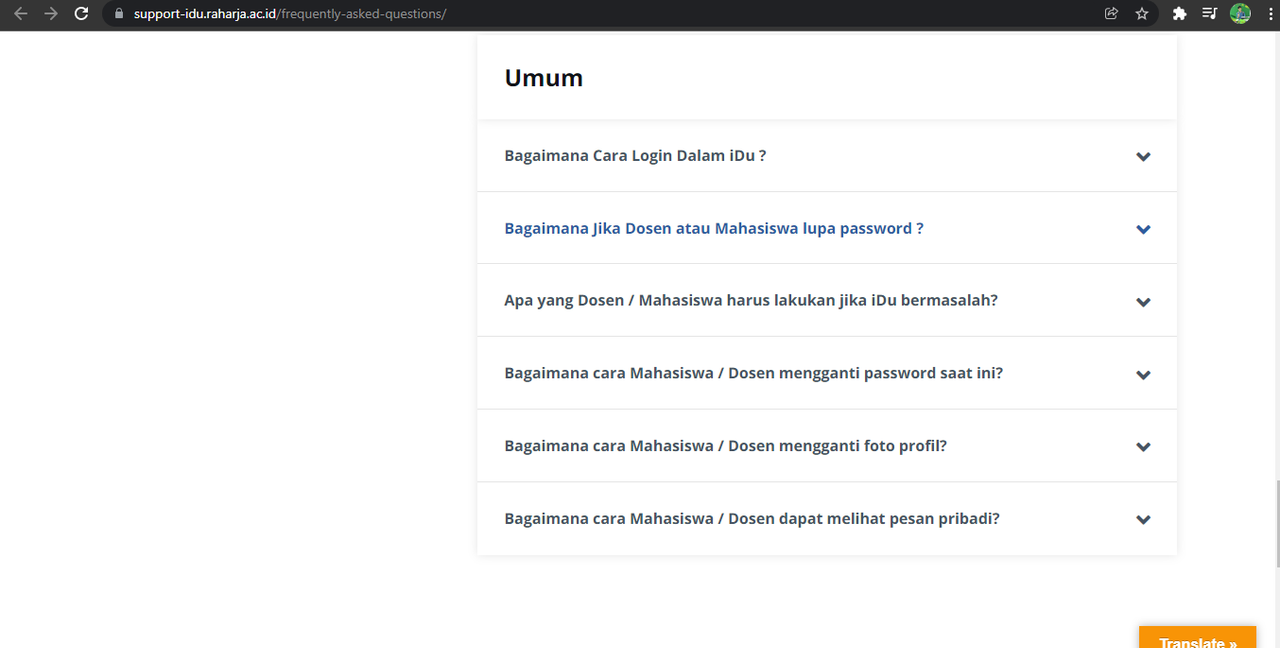
Task: Click the page vertical scrollbar thumb
Action: [1276, 524]
